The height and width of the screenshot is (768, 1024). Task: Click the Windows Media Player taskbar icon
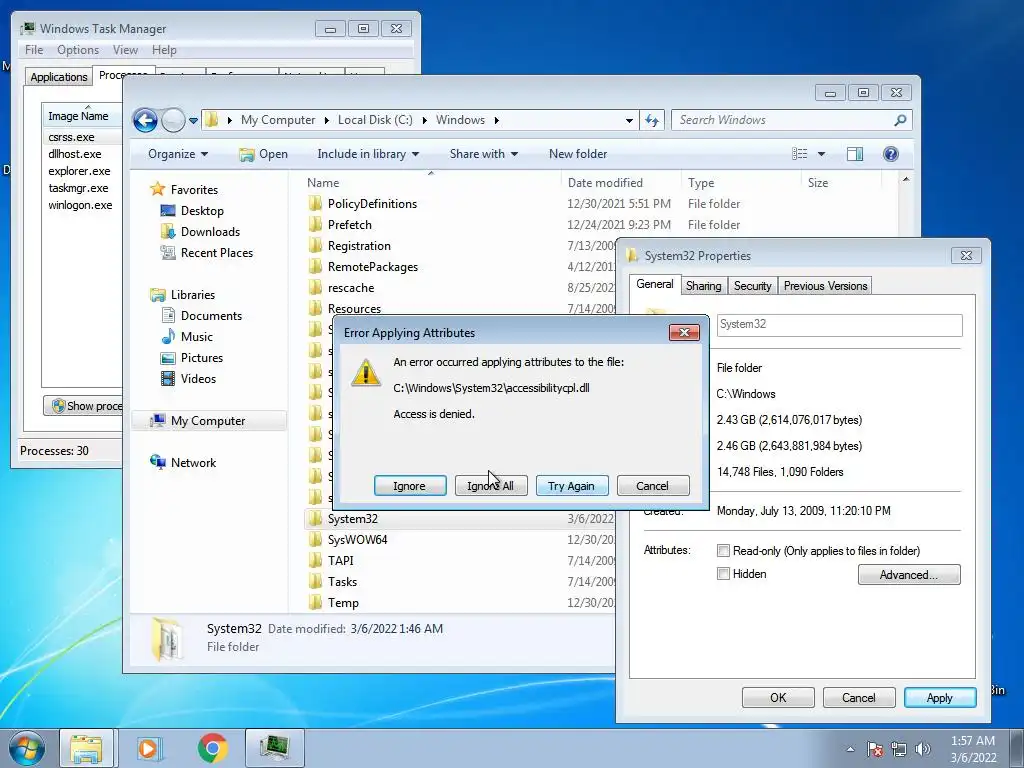(150, 748)
